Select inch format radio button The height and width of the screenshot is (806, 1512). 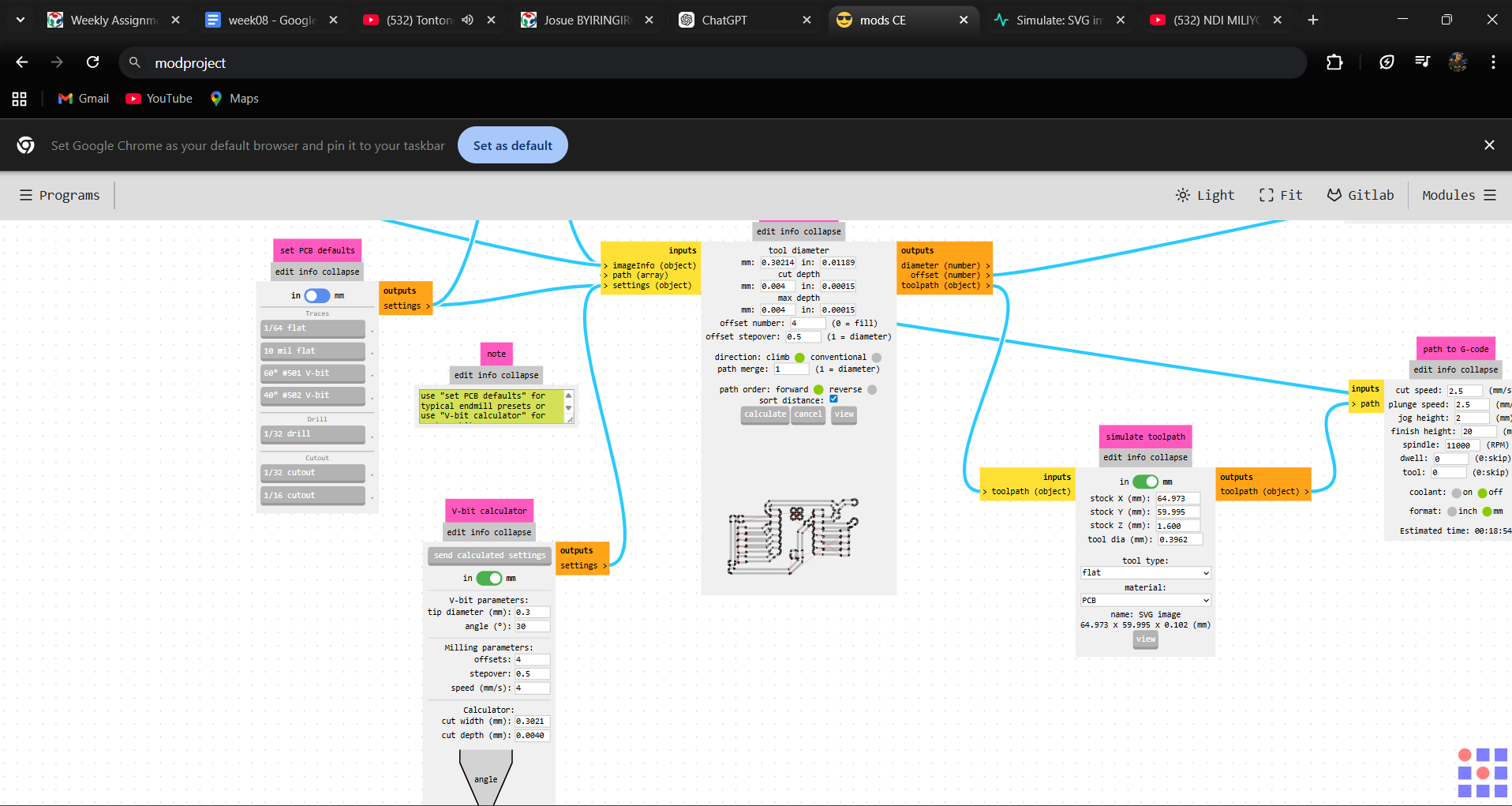point(1452,512)
